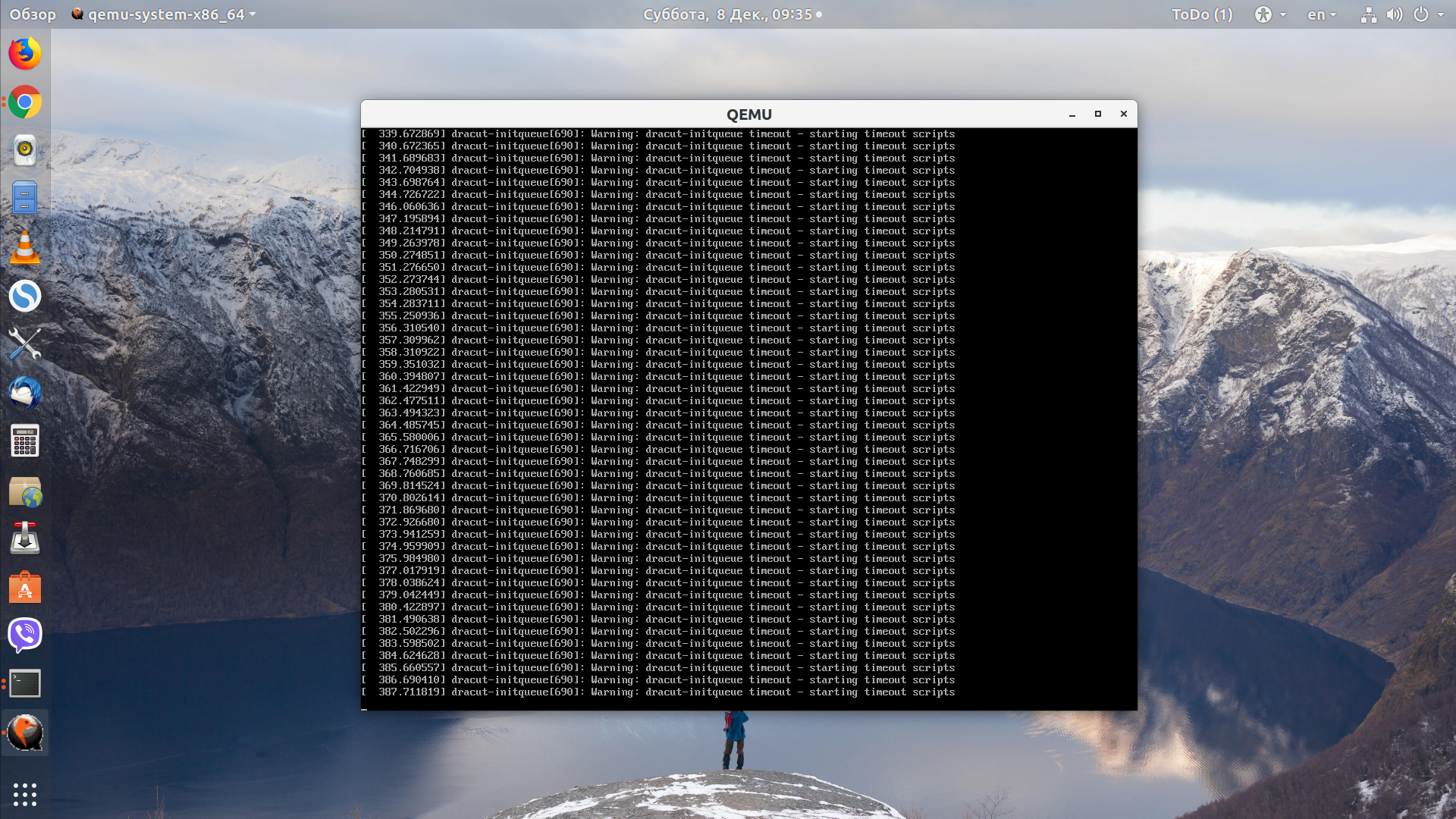Open the Files manager cabinet icon
The image size is (1456, 819).
[x=25, y=199]
